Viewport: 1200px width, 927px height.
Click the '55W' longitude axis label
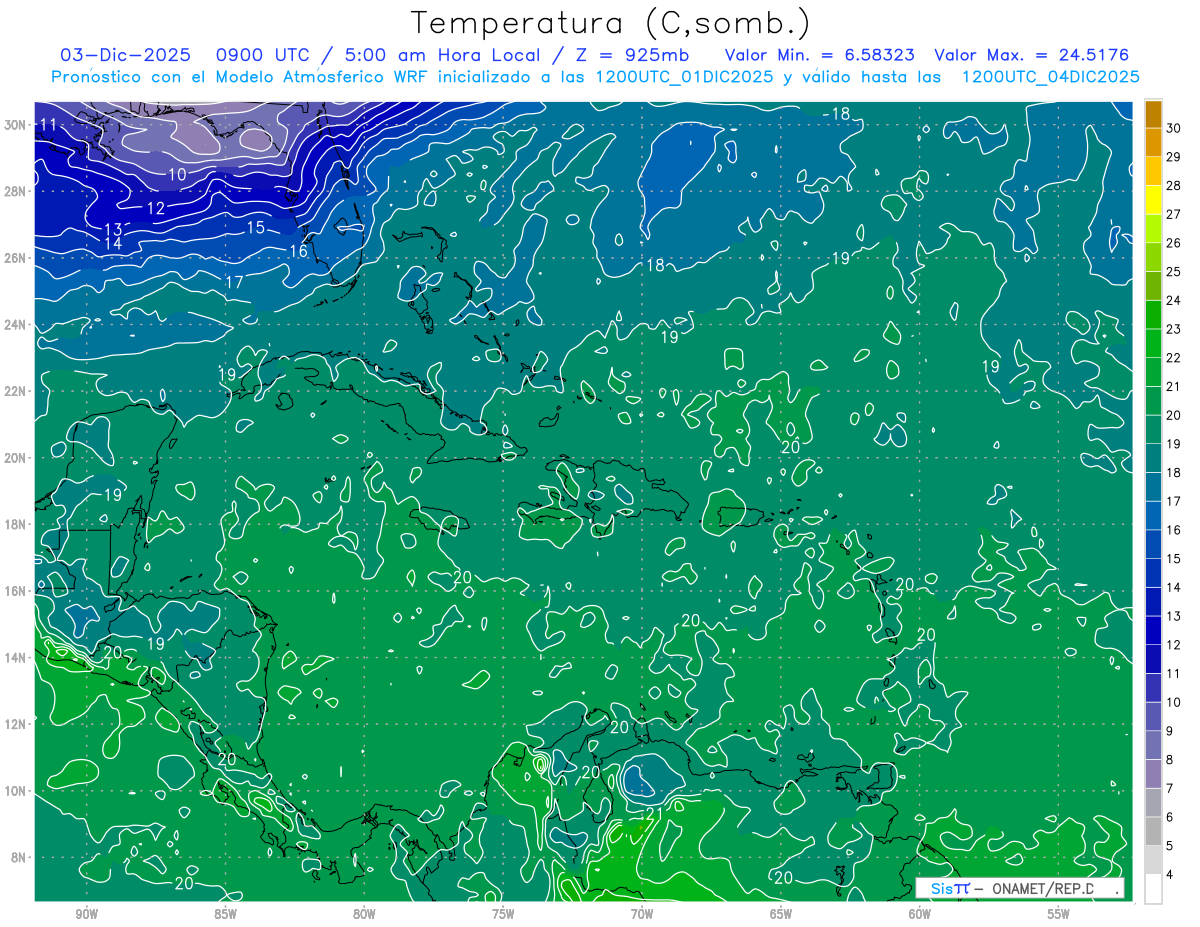tap(1059, 914)
